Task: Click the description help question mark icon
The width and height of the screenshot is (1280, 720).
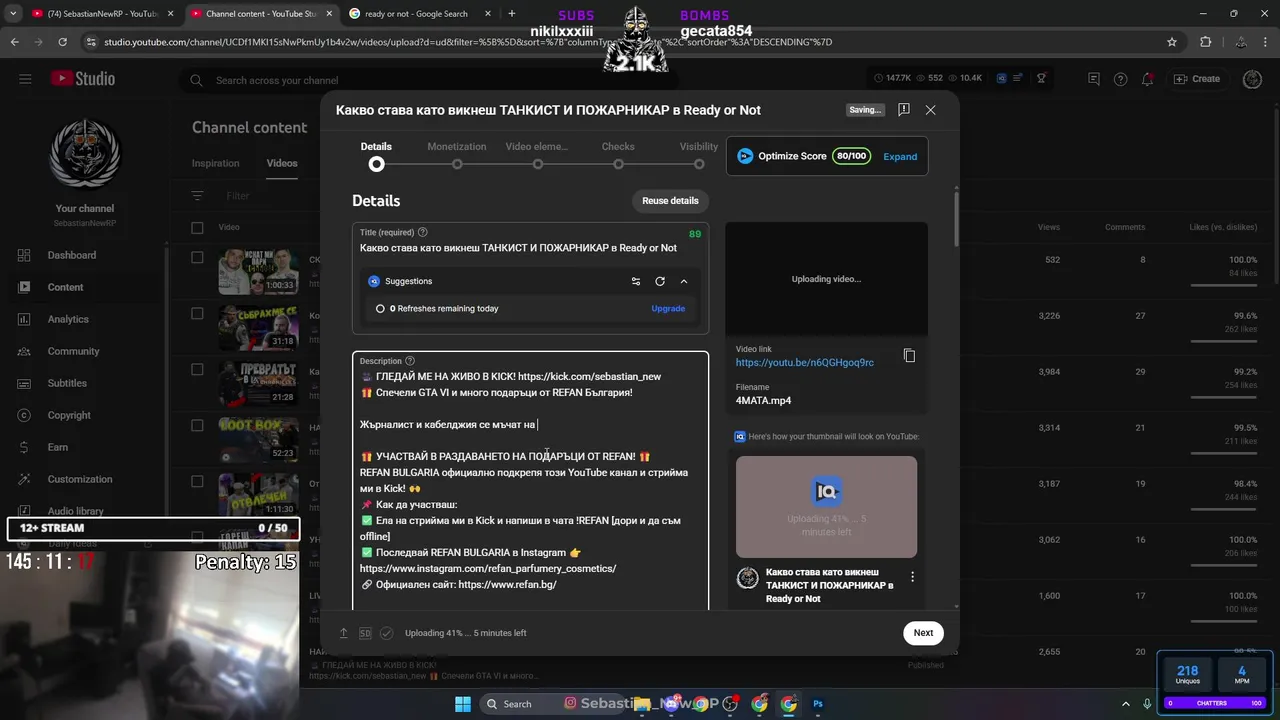Action: coord(409,361)
